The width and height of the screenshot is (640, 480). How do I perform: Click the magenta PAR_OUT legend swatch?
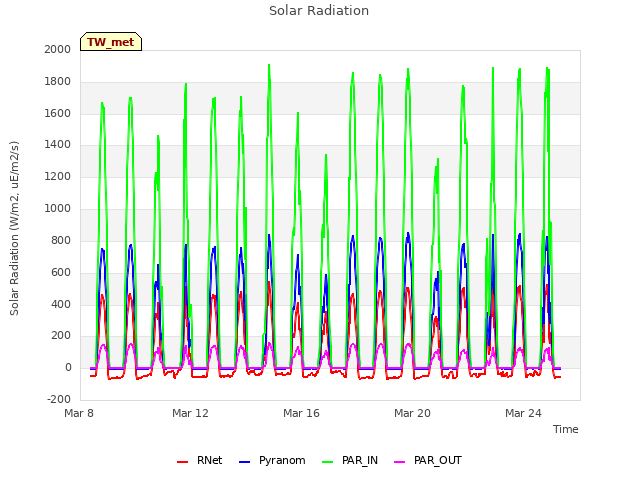[x=400, y=462]
